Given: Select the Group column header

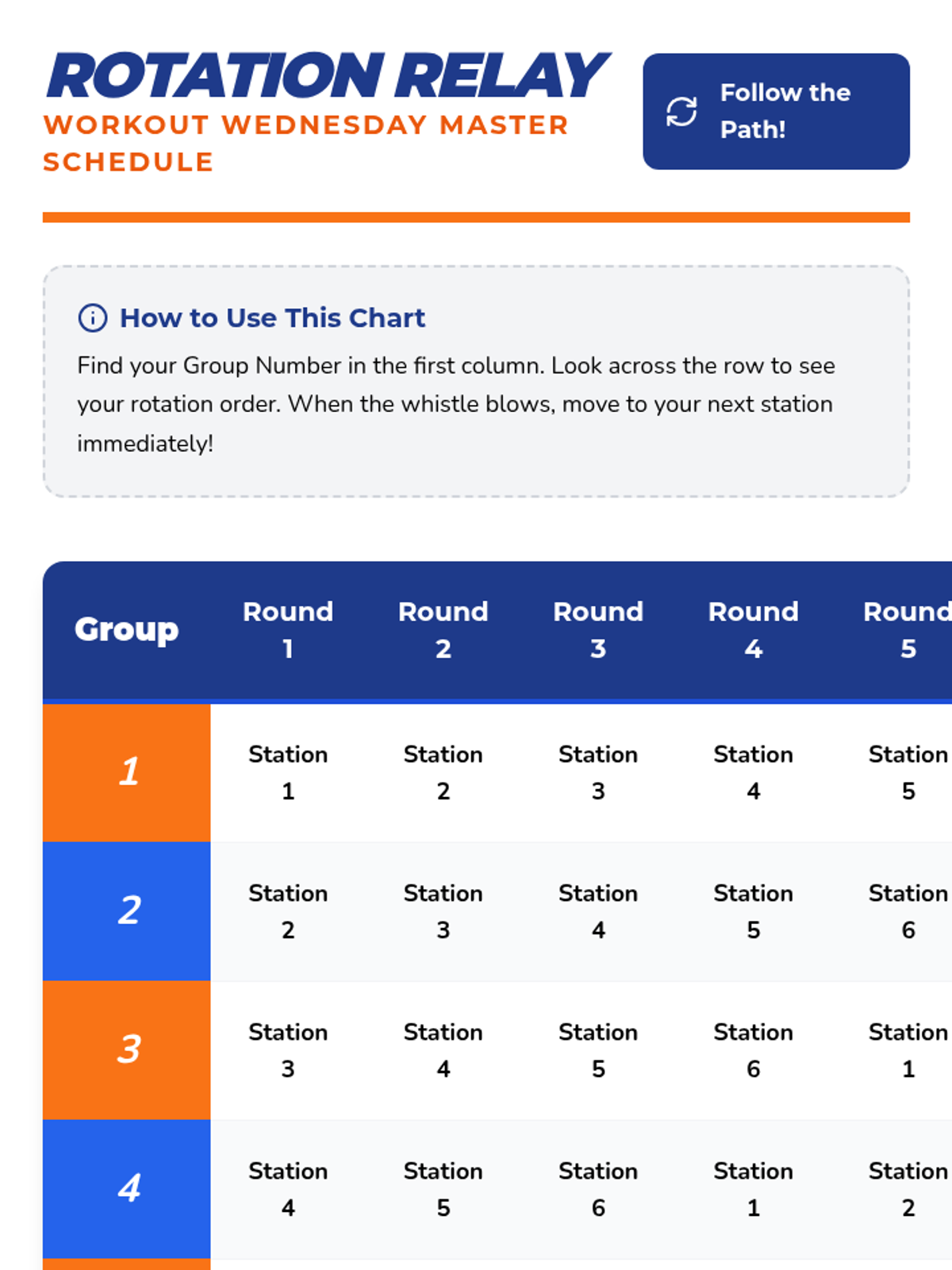Looking at the screenshot, I should (127, 630).
